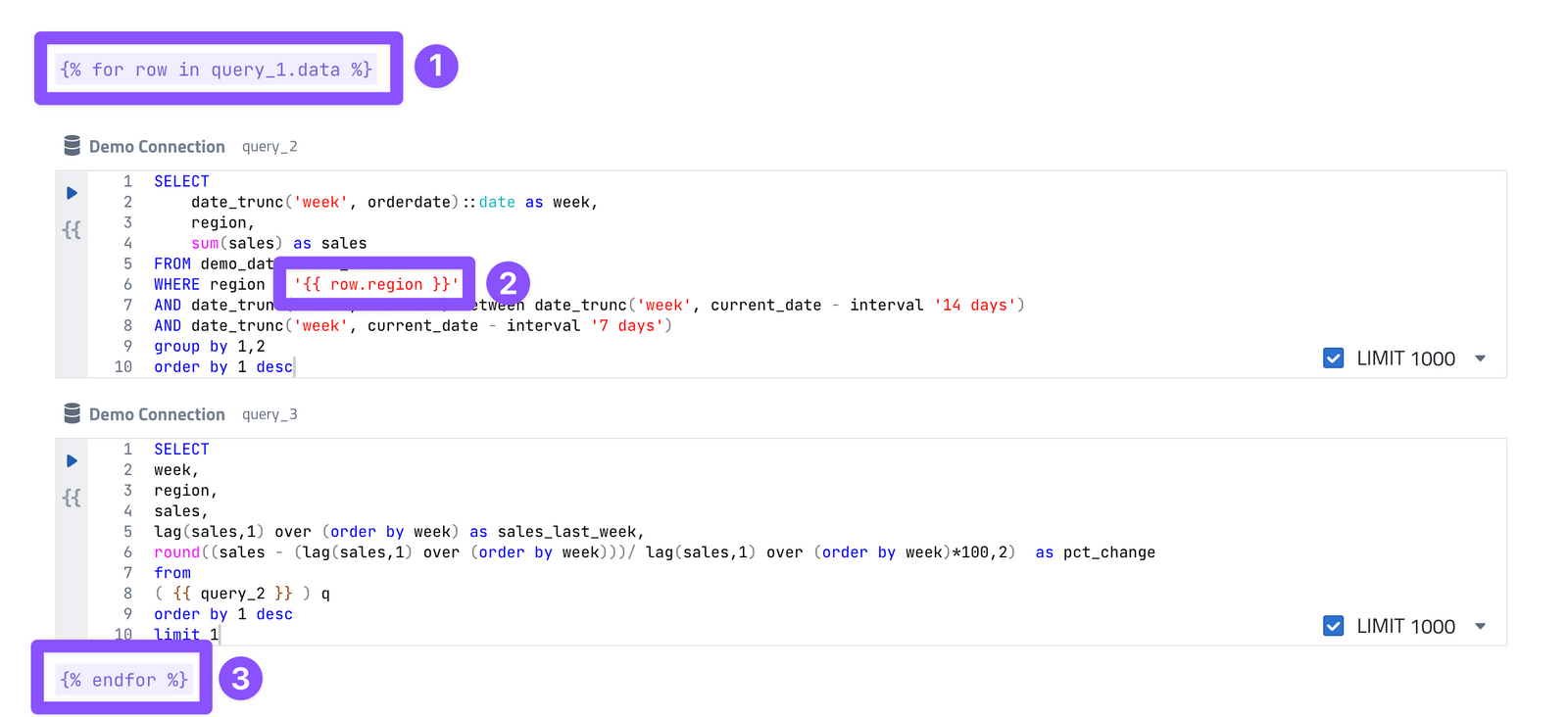The width and height of the screenshot is (1568, 717).
Task: Click the purple number 2 badge
Action: (508, 284)
